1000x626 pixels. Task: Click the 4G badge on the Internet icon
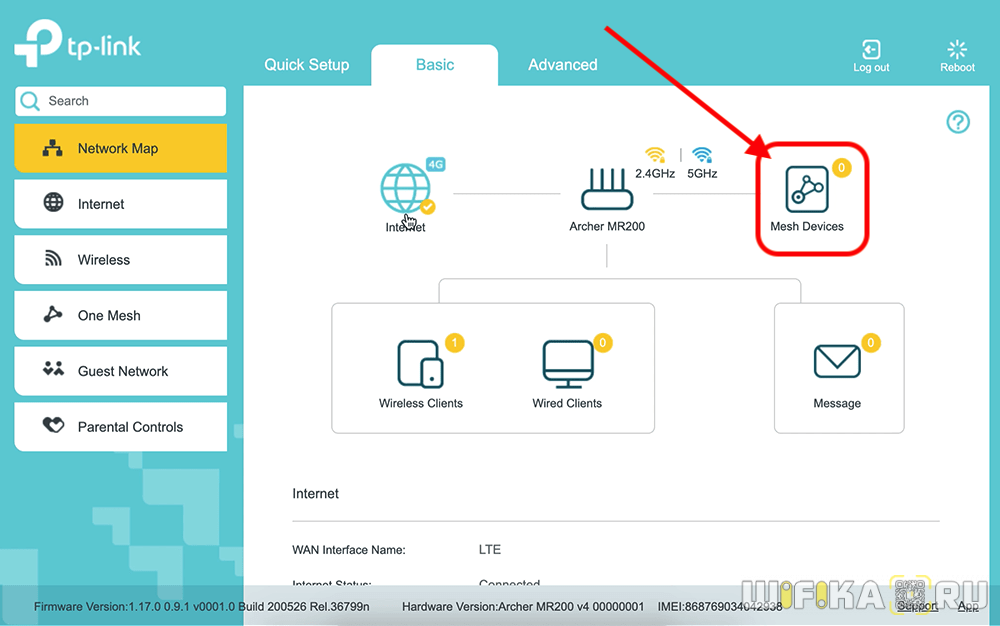coord(436,164)
